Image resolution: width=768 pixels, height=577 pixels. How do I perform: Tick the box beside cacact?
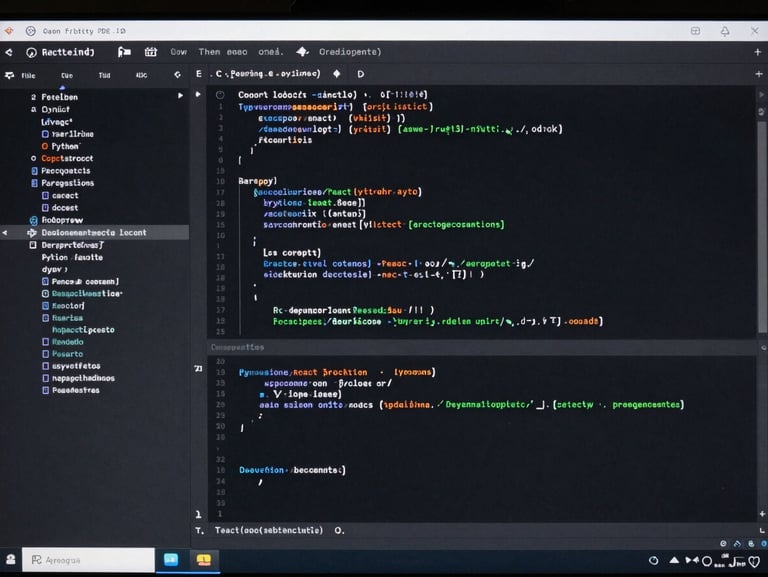45,195
